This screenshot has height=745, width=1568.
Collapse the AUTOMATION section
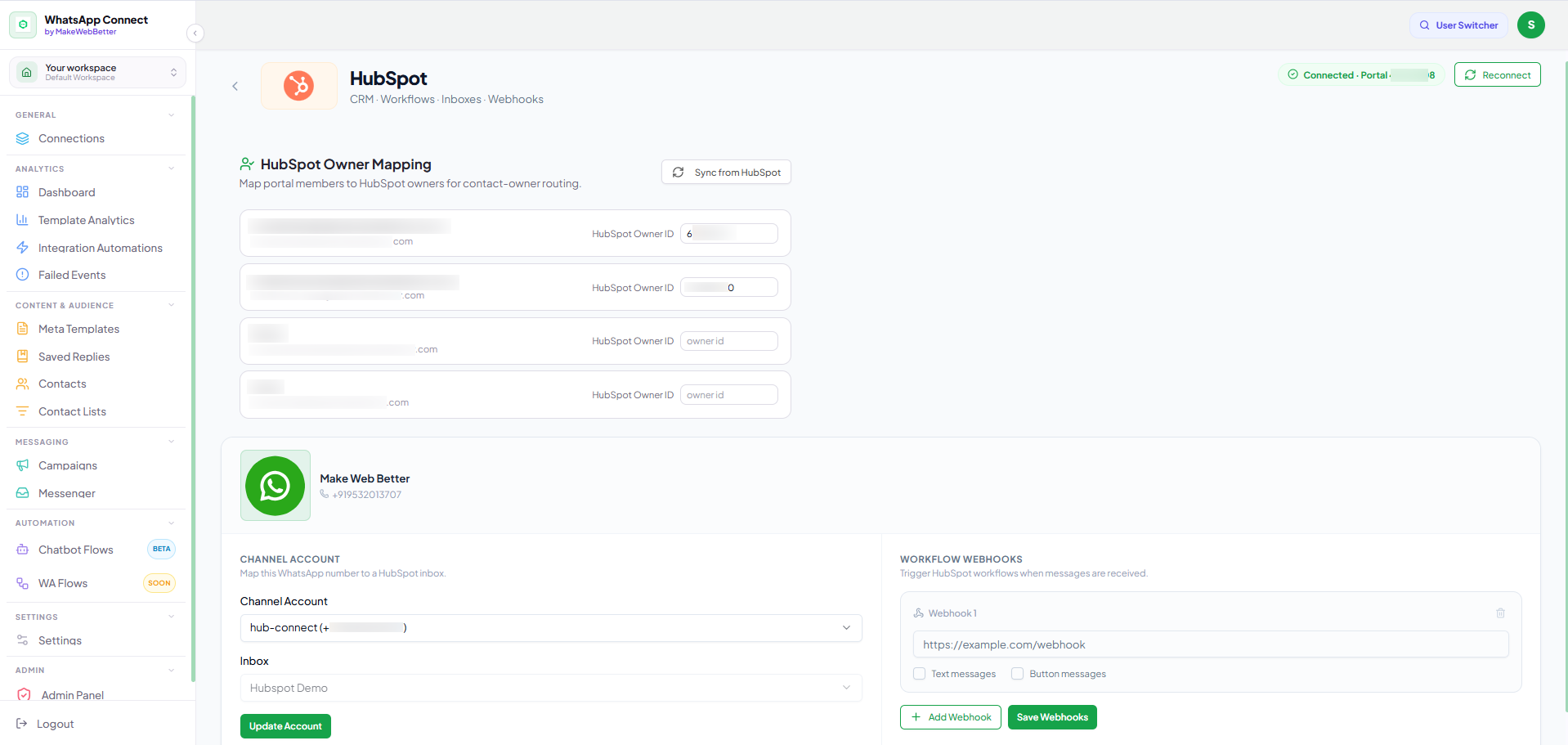[x=171, y=523]
